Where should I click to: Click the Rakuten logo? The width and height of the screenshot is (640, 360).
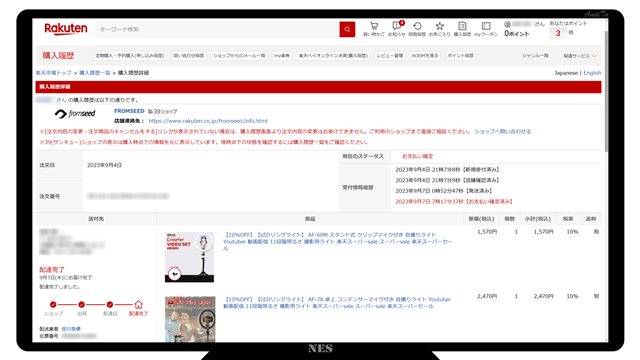[x=66, y=29]
